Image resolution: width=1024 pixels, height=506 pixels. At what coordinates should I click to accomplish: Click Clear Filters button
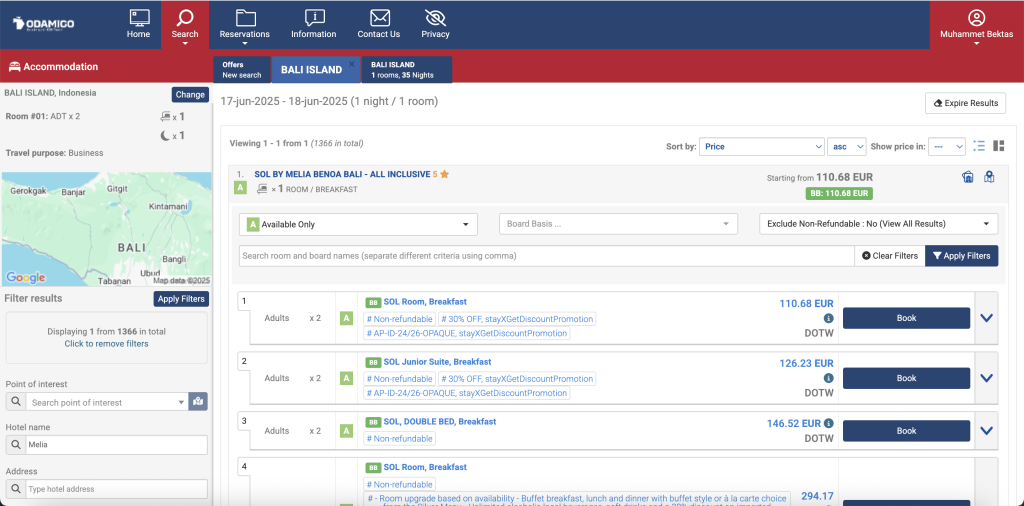pos(889,256)
